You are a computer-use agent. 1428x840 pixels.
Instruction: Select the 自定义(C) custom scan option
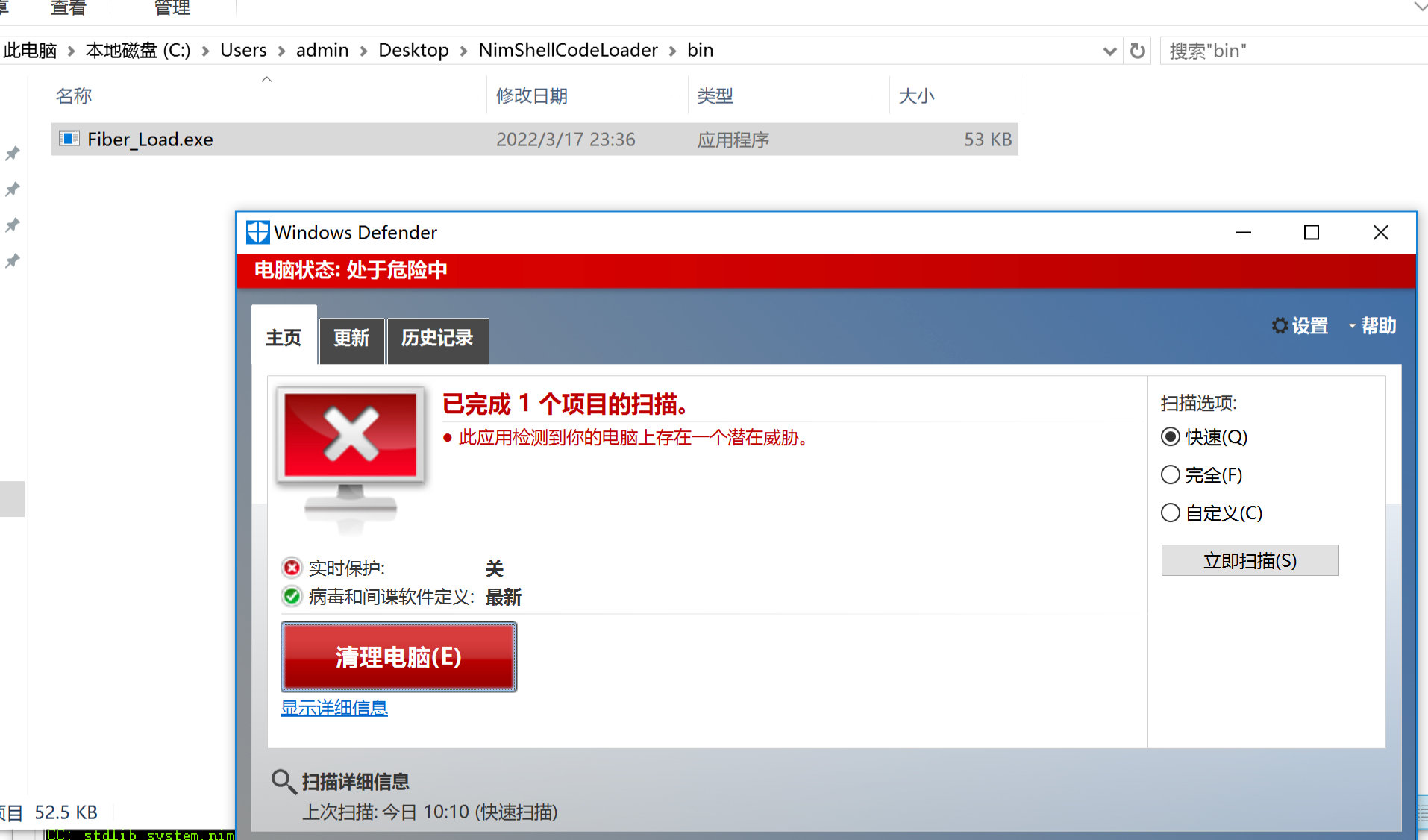click(1170, 513)
